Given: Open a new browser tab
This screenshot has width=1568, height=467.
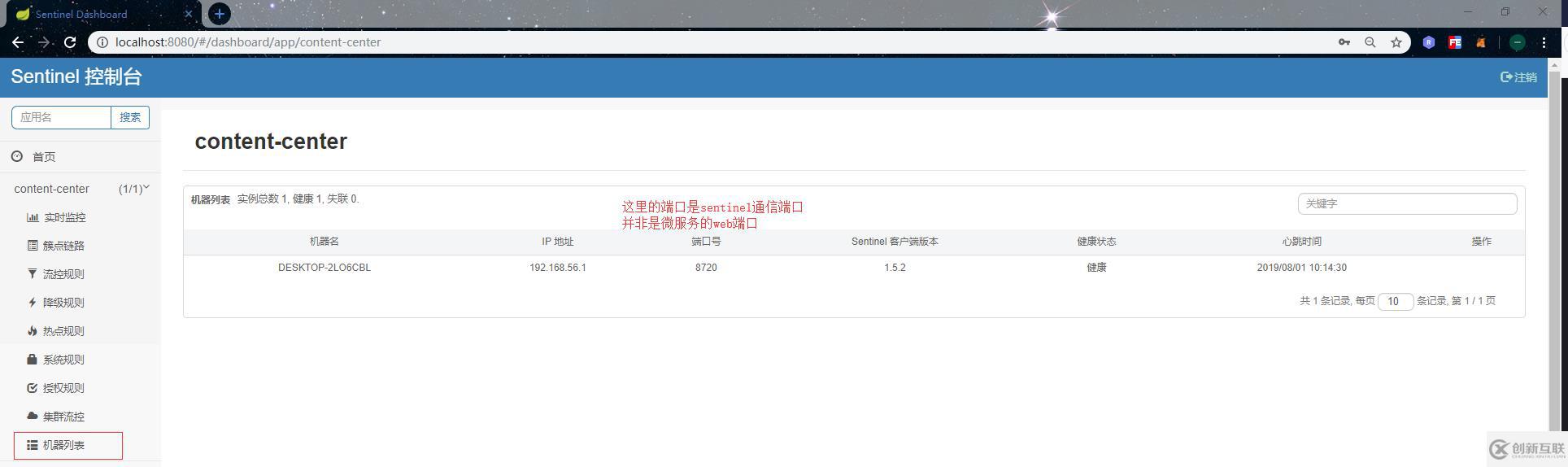Looking at the screenshot, I should click(220, 14).
